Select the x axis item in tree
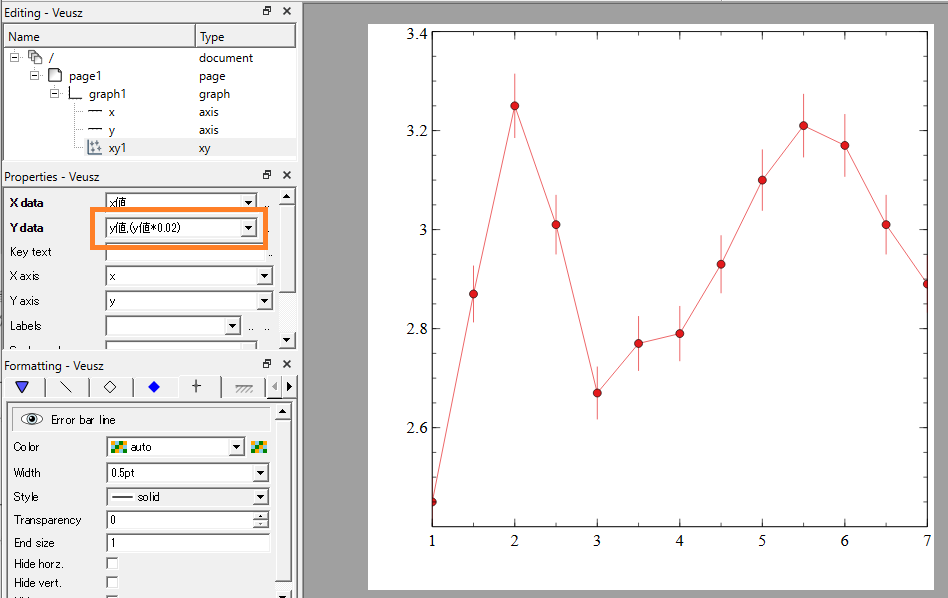The image size is (948, 598). pos(112,112)
